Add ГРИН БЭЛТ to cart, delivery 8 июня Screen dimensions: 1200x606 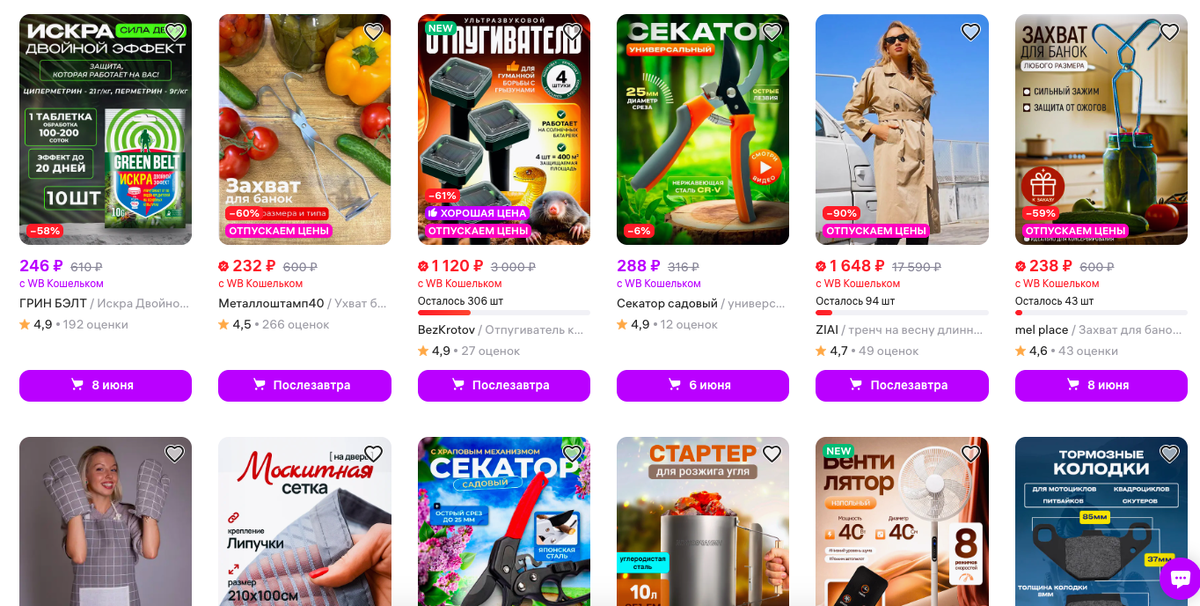tap(105, 385)
